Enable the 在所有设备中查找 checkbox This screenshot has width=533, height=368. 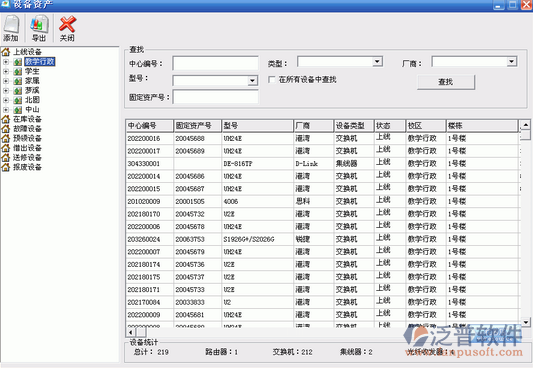[x=272, y=80]
